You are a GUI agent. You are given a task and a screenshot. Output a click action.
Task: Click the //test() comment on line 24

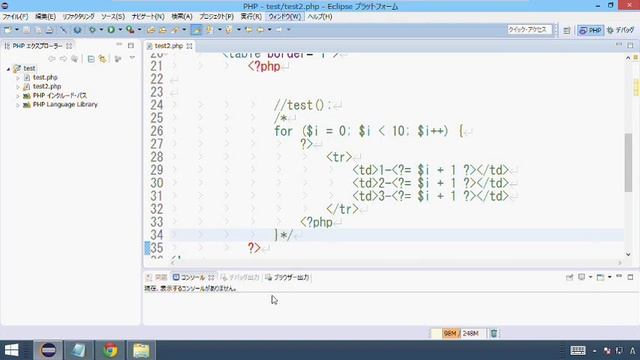click(x=303, y=105)
